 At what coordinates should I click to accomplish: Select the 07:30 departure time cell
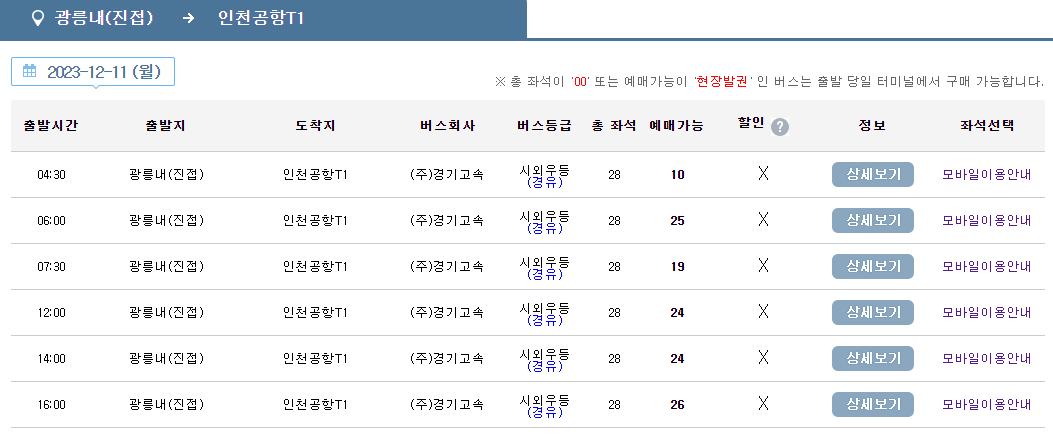tap(51, 267)
